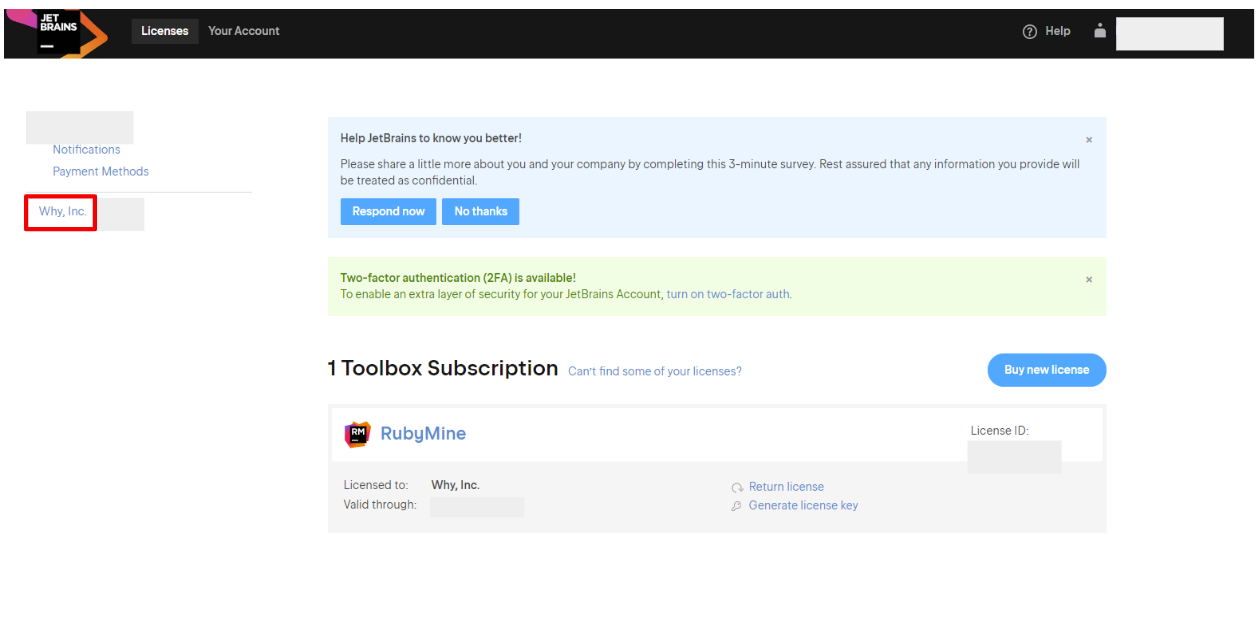Open turn on two-factor auth link

pyautogui.click(x=729, y=294)
